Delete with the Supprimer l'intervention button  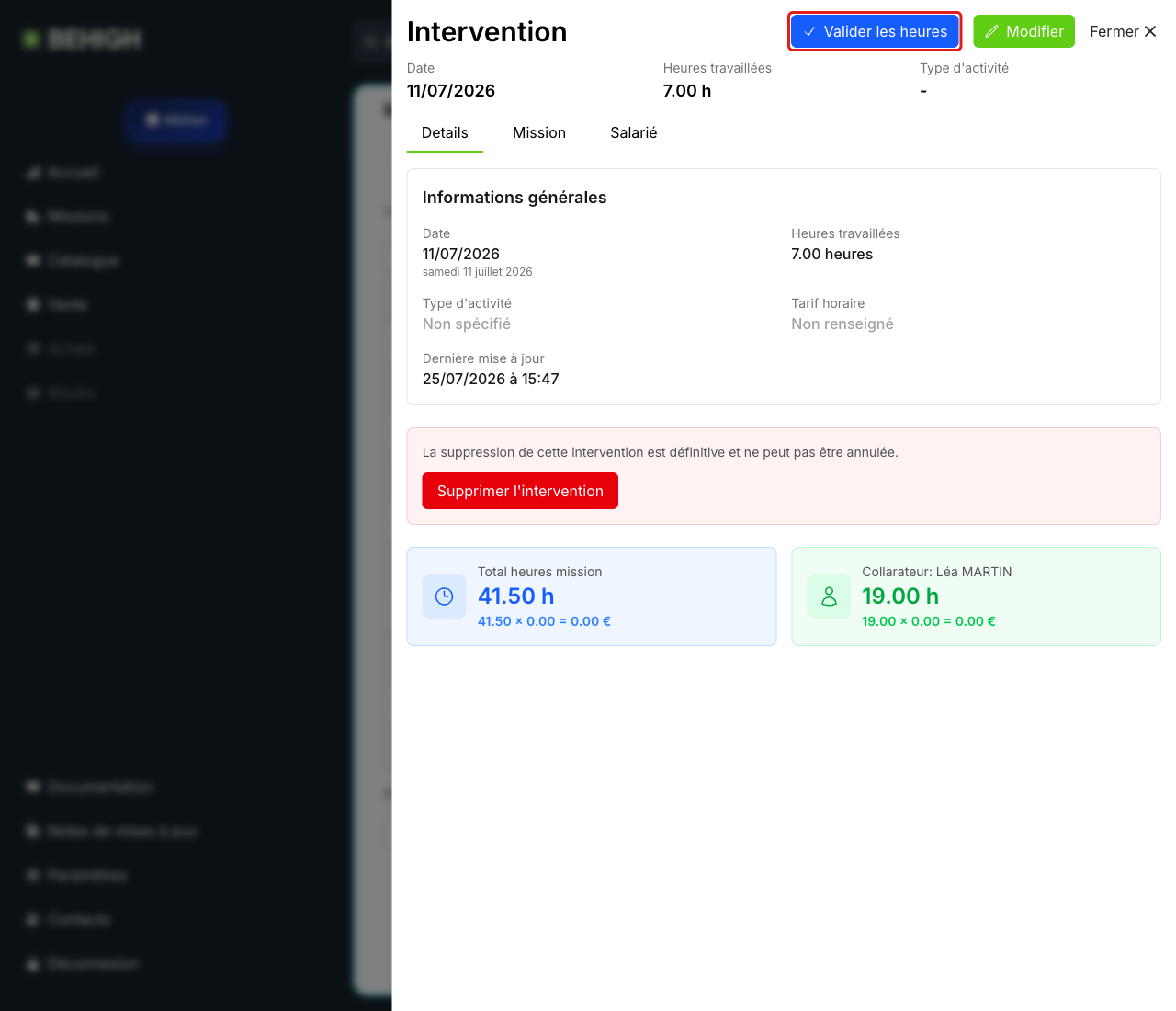click(520, 491)
